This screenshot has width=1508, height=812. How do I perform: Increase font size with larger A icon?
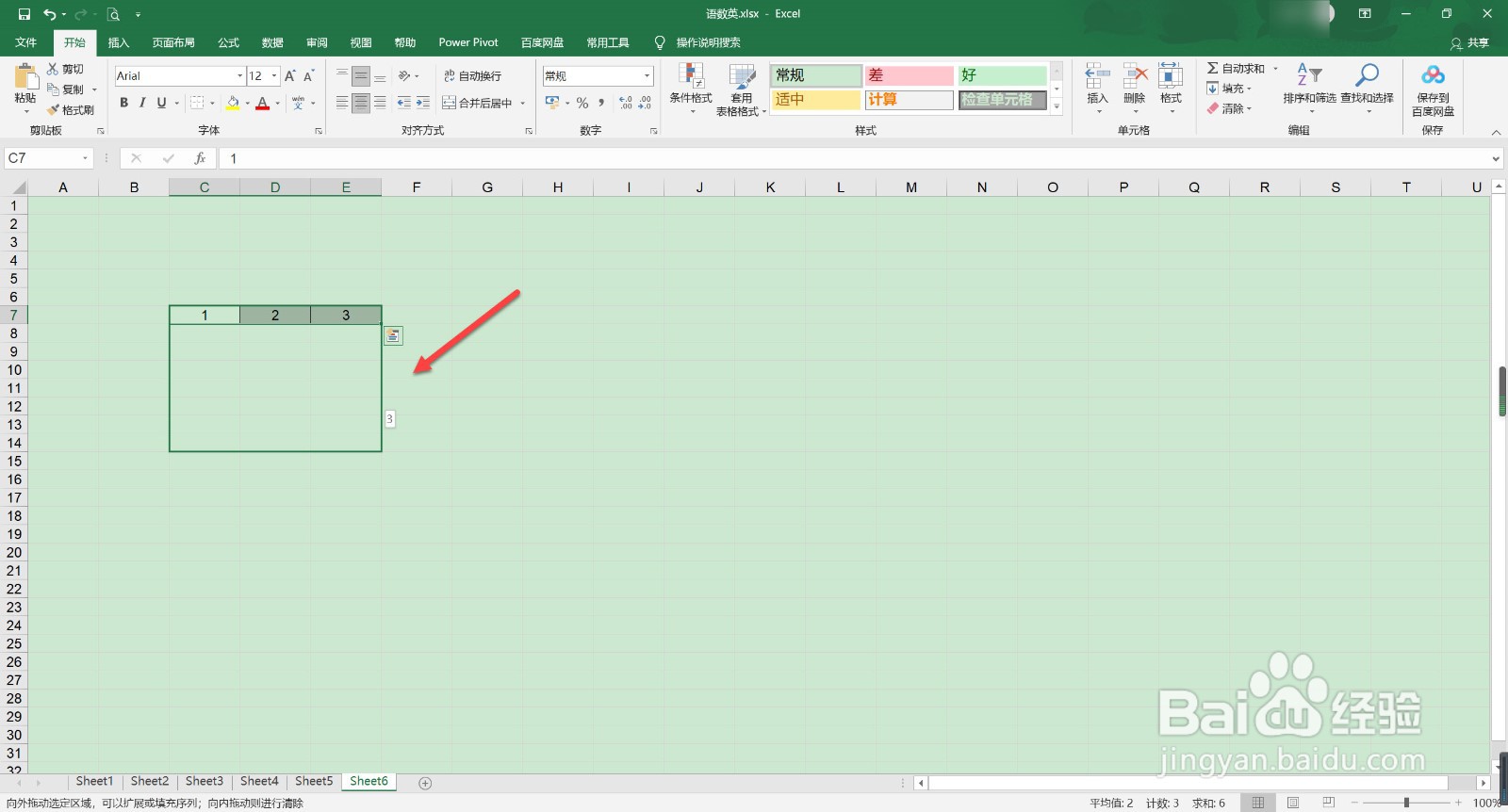tap(290, 75)
